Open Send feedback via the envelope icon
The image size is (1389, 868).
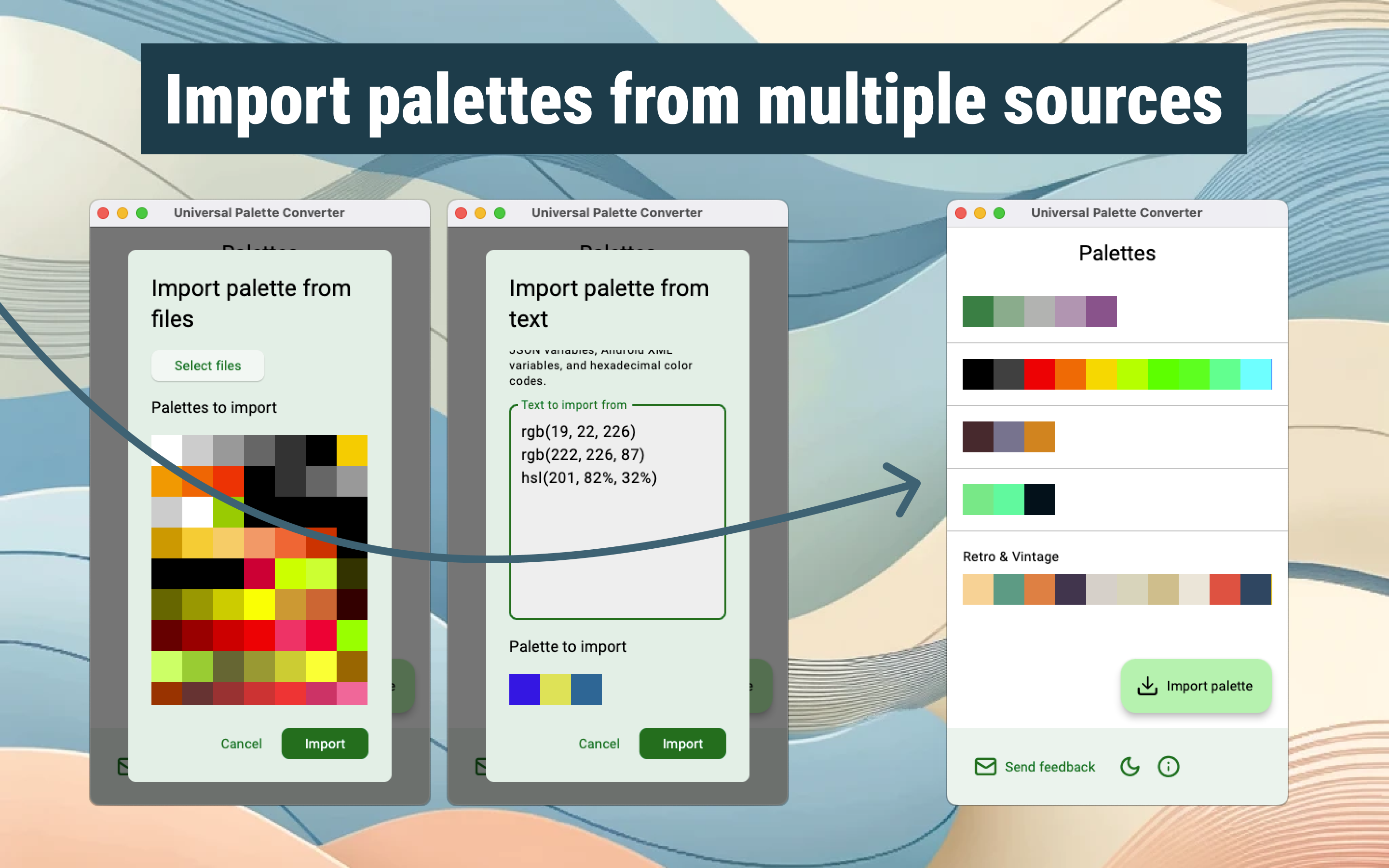click(985, 766)
